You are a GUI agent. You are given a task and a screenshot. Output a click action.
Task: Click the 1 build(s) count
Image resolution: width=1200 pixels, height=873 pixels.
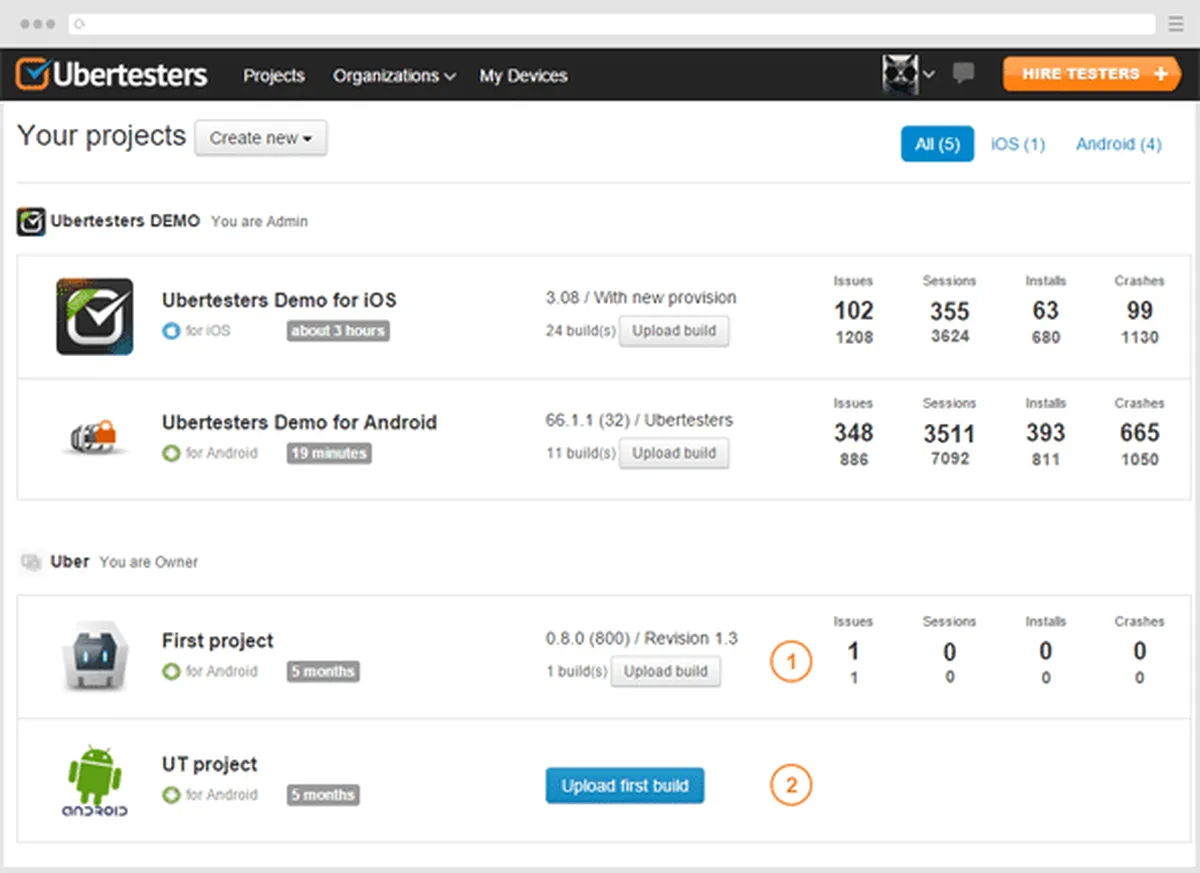tap(577, 672)
